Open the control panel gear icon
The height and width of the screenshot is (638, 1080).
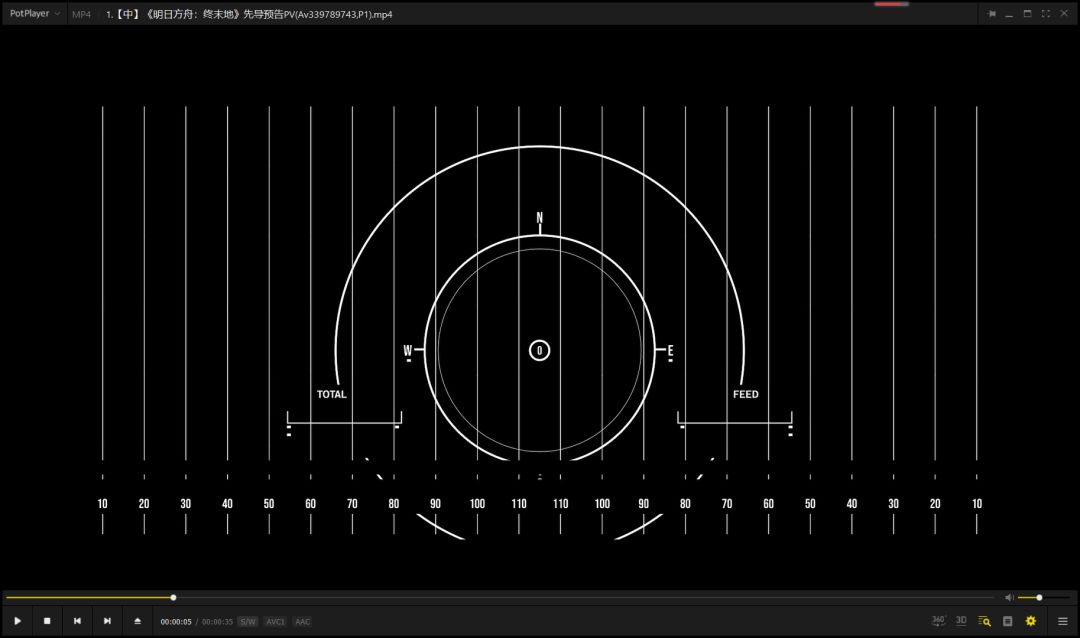(x=1030, y=621)
